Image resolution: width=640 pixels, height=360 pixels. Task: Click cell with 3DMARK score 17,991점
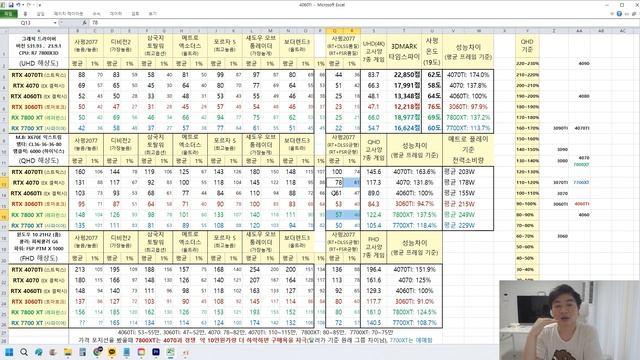click(x=404, y=85)
